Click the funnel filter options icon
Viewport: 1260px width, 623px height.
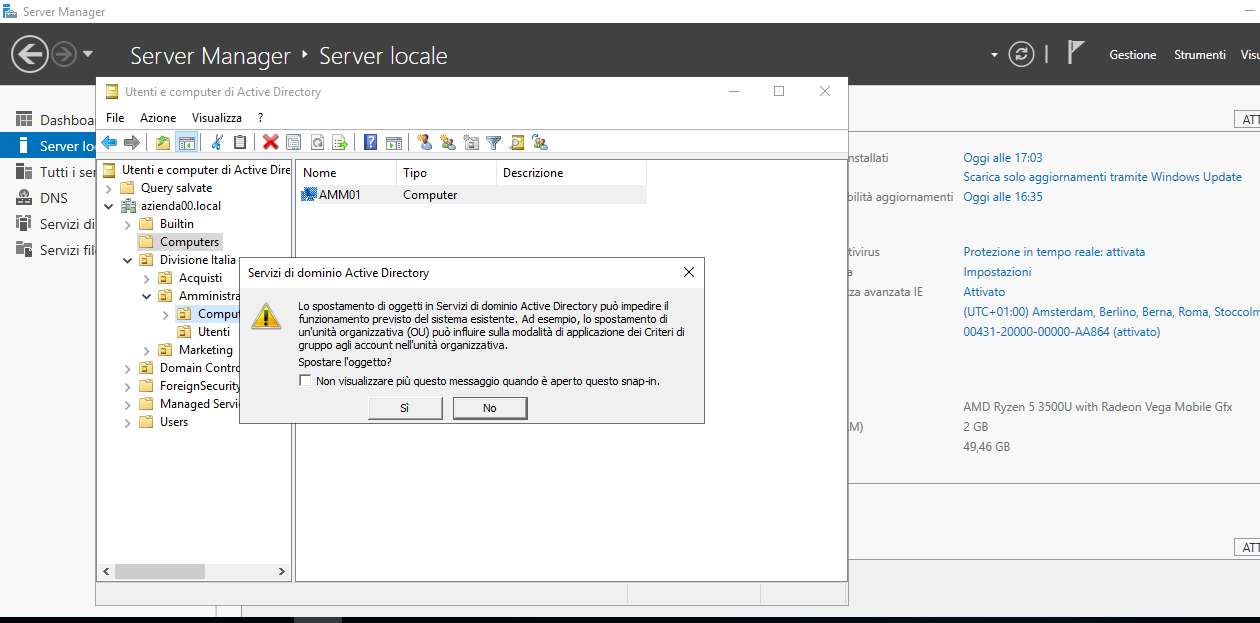click(493, 143)
